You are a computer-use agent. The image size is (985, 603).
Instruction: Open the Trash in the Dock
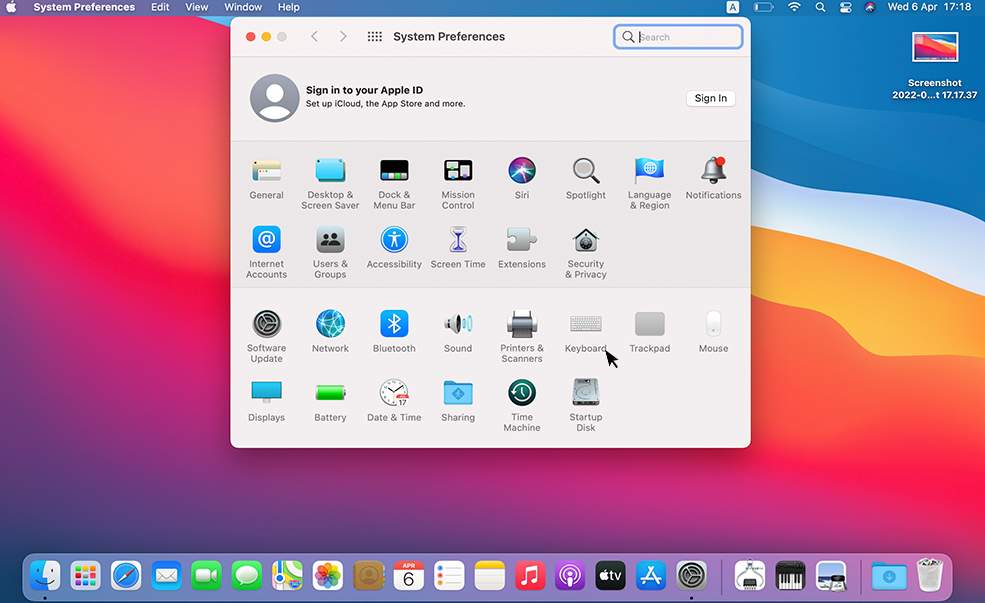tap(929, 575)
